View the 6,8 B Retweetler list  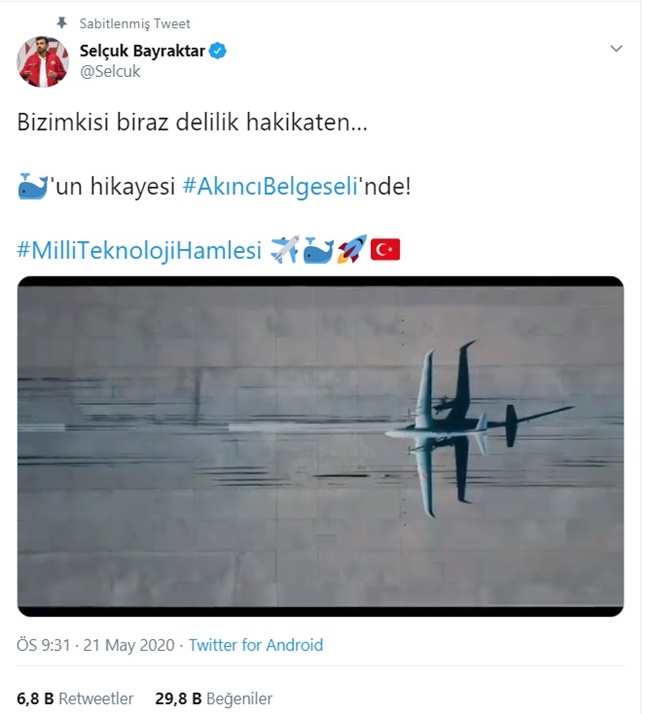coord(75,699)
